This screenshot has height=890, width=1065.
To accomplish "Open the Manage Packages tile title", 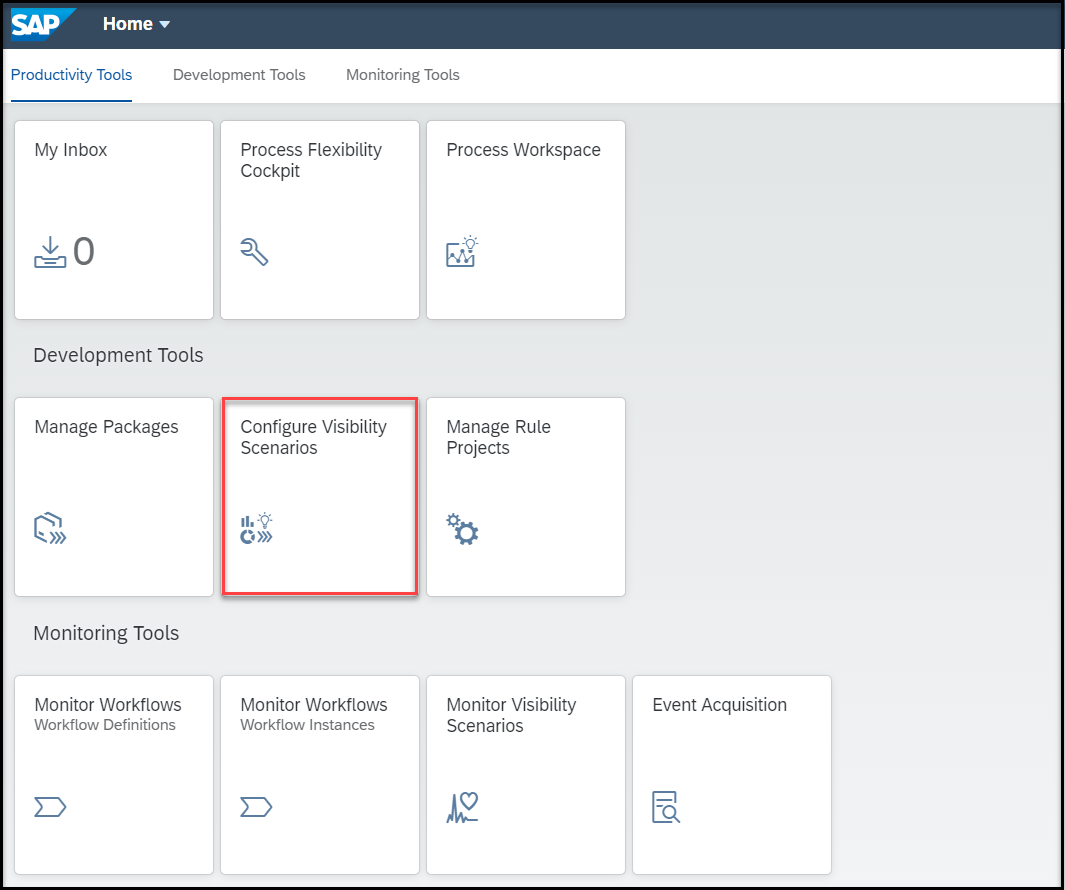I will coord(107,427).
